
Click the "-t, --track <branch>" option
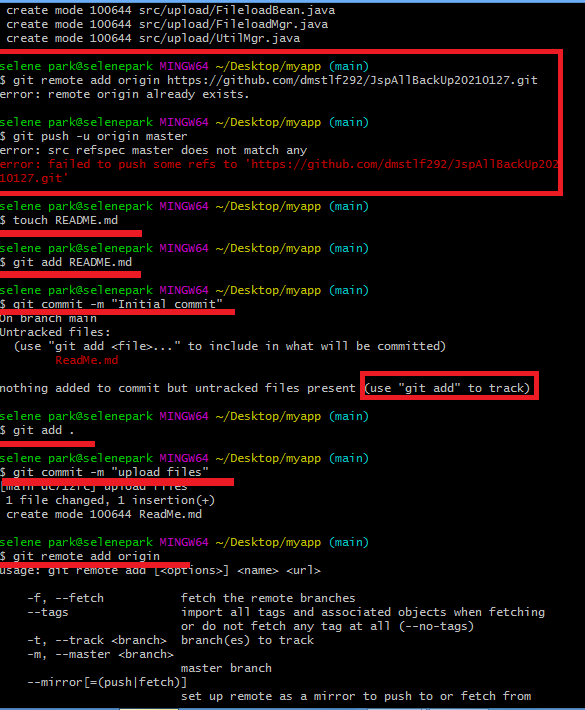97,640
